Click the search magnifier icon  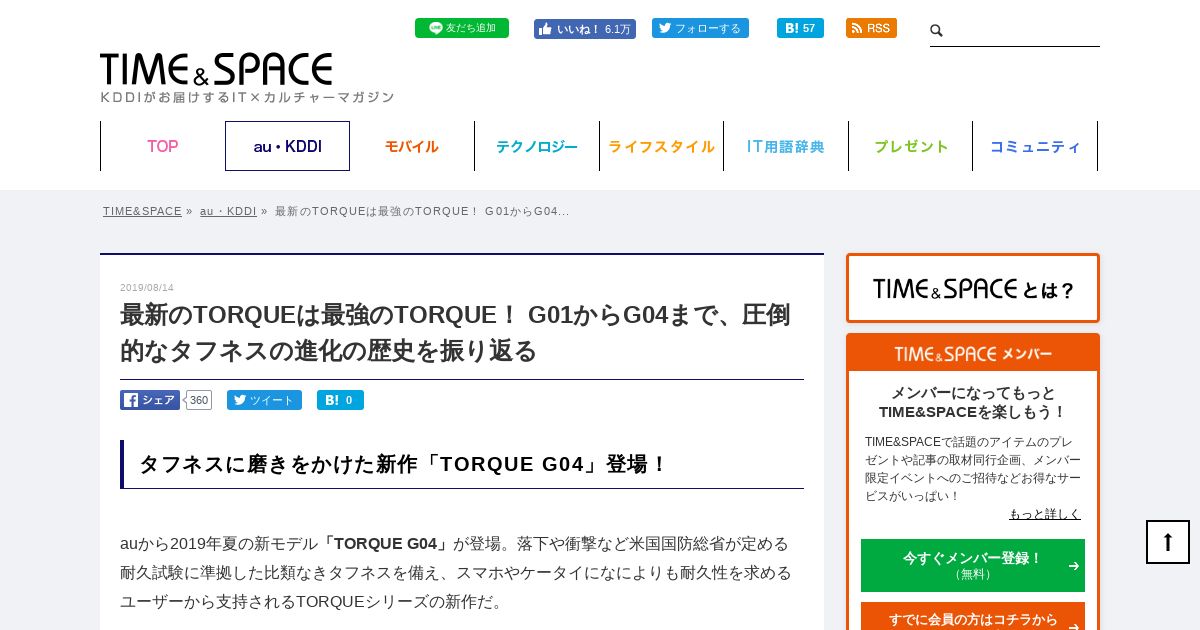click(x=937, y=31)
